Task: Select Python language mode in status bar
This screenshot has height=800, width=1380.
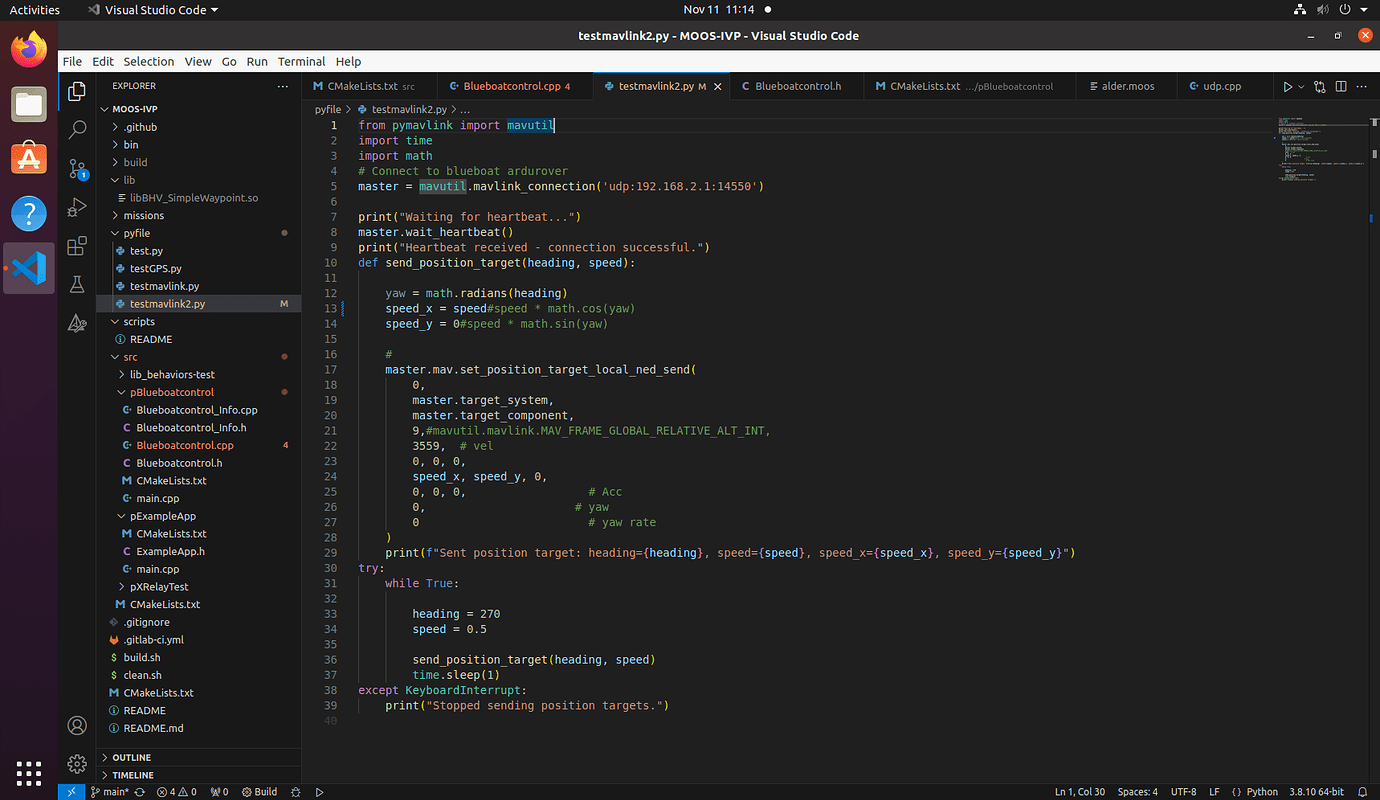Action: click(1262, 792)
